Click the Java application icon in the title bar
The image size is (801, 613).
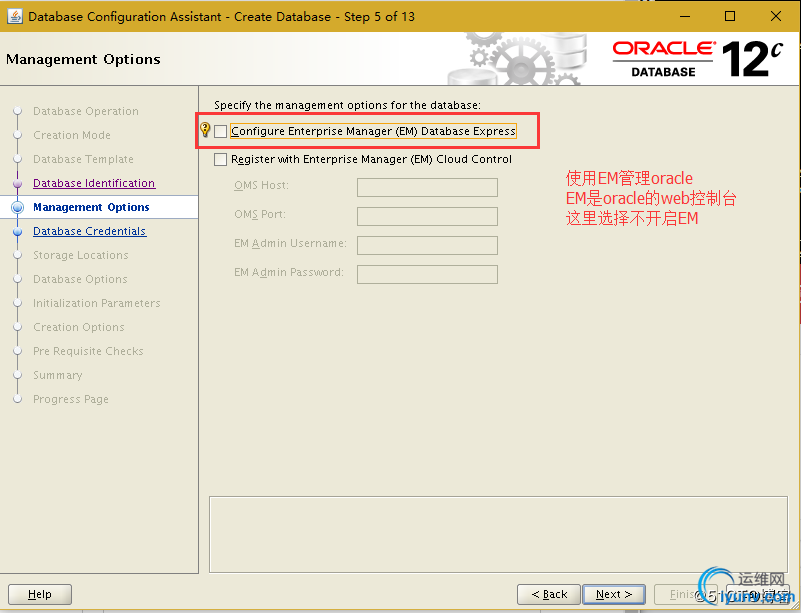click(x=15, y=16)
